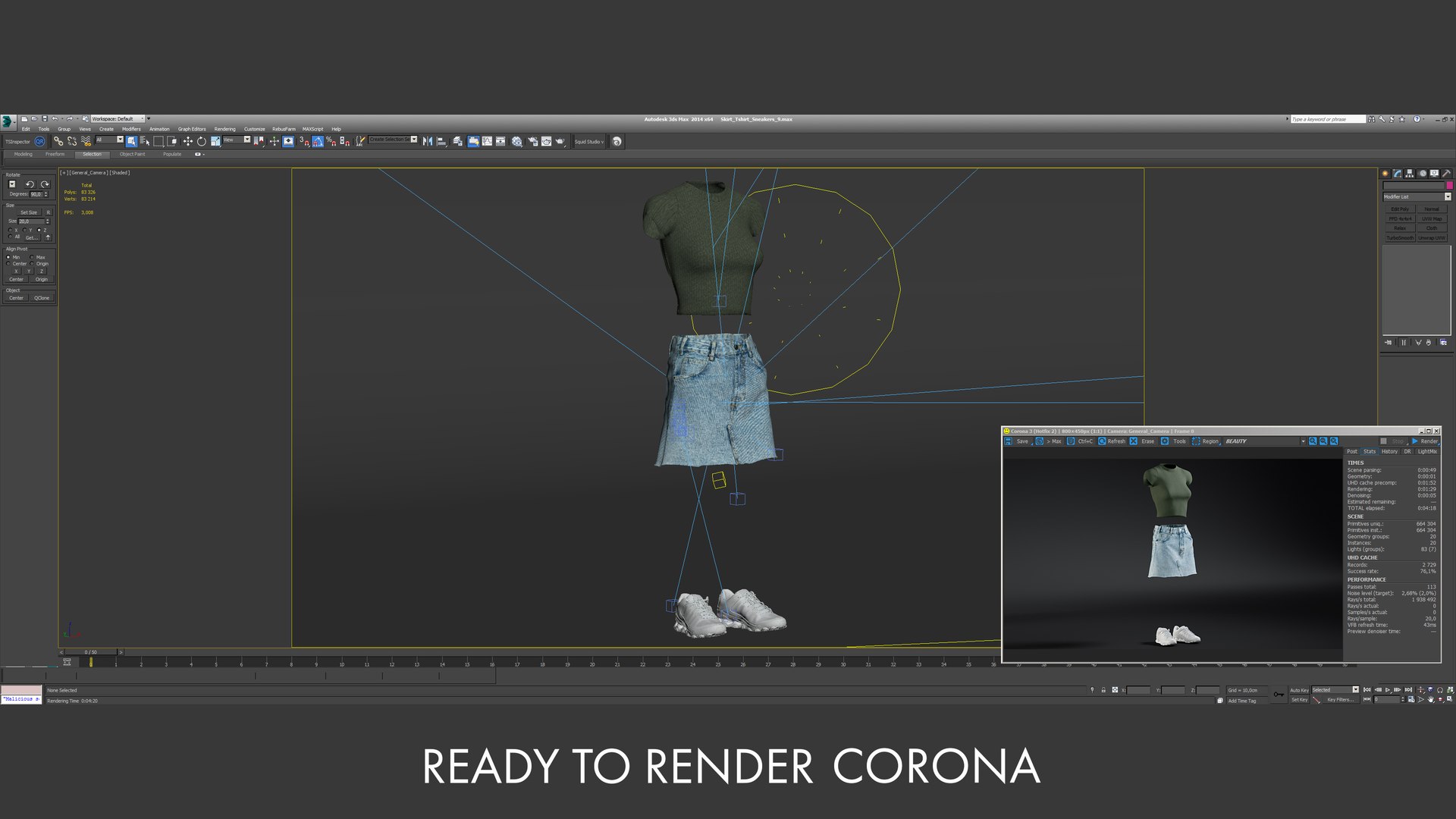The image size is (1456, 819).
Task: Toggle the Angle Snap icon
Action: click(317, 142)
